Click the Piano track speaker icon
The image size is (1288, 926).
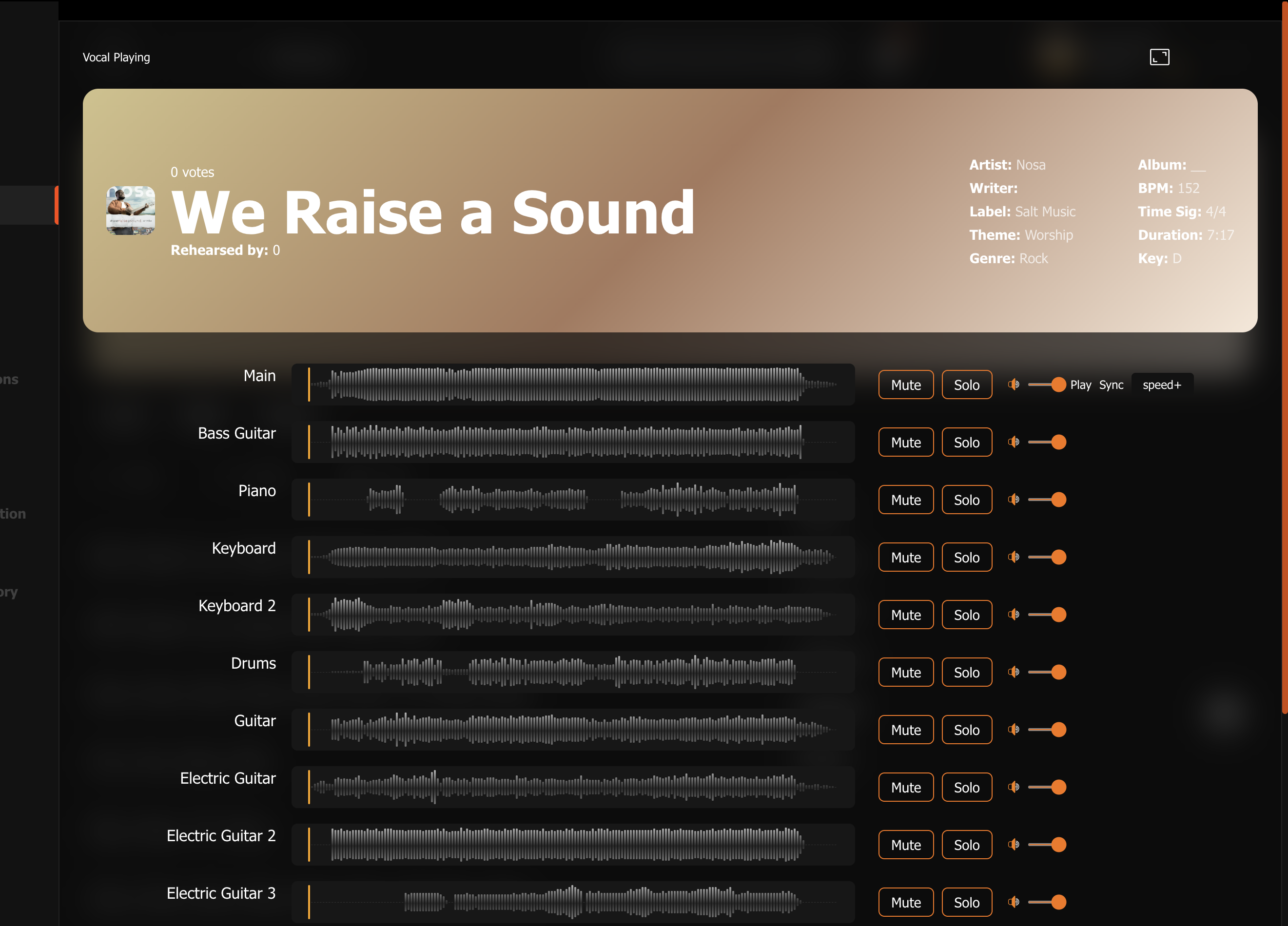[1014, 499]
